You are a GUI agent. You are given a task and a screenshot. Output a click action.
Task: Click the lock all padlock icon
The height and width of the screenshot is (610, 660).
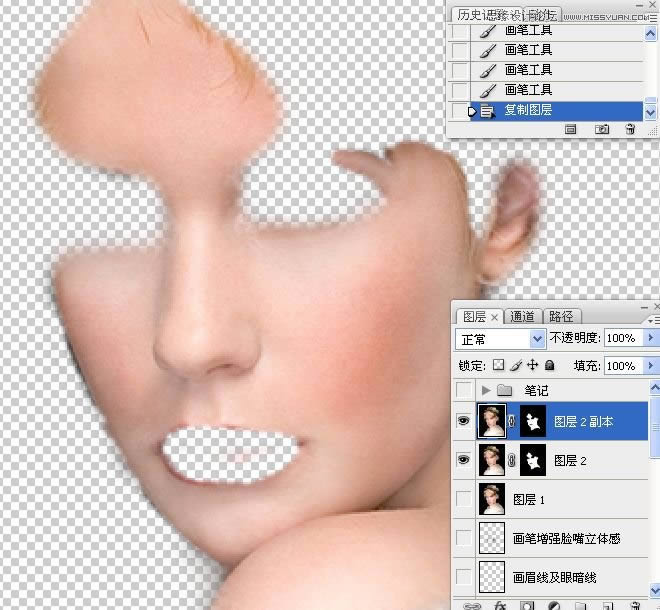[549, 366]
